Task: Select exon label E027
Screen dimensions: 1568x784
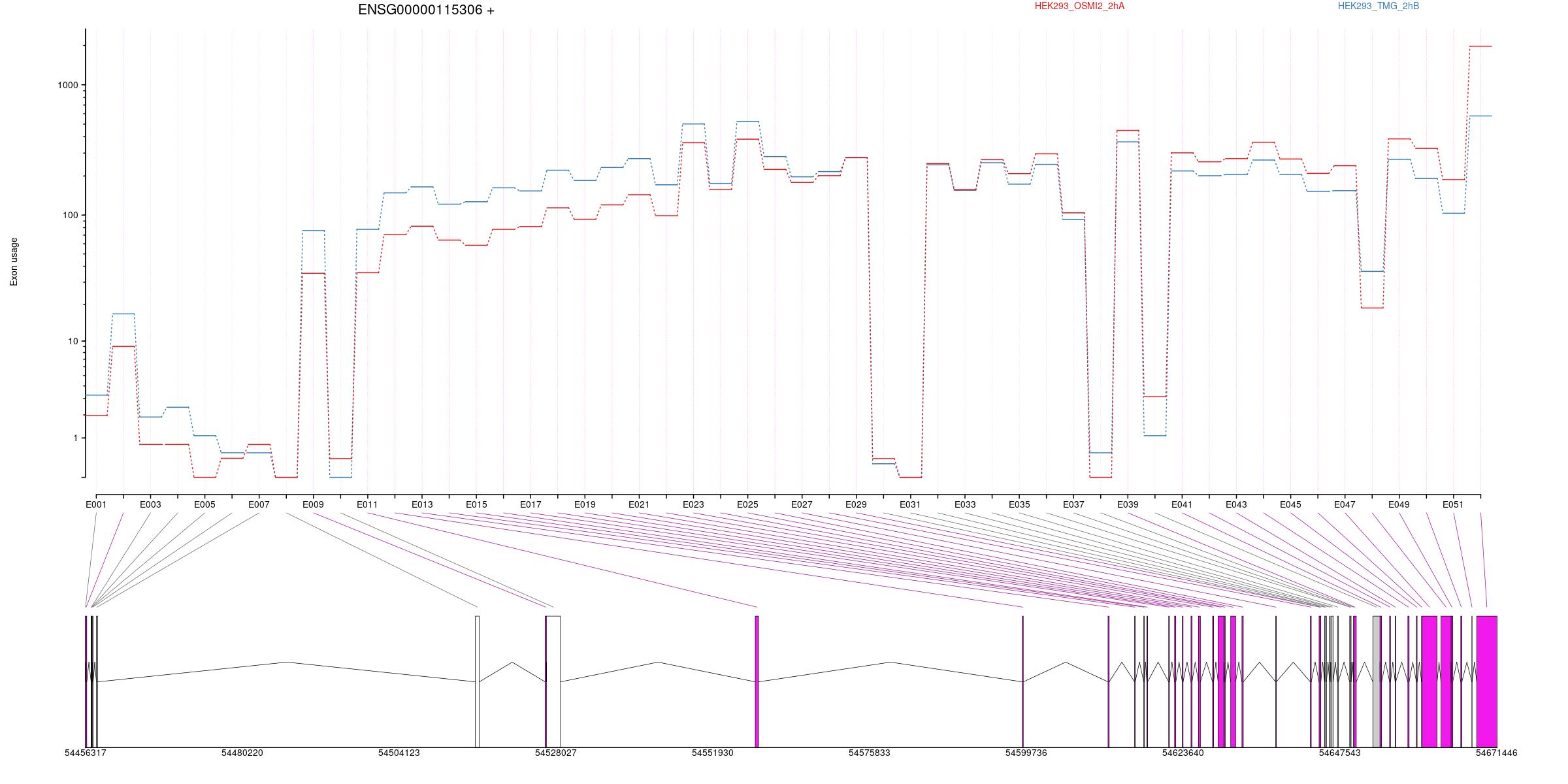Action: 802,504
